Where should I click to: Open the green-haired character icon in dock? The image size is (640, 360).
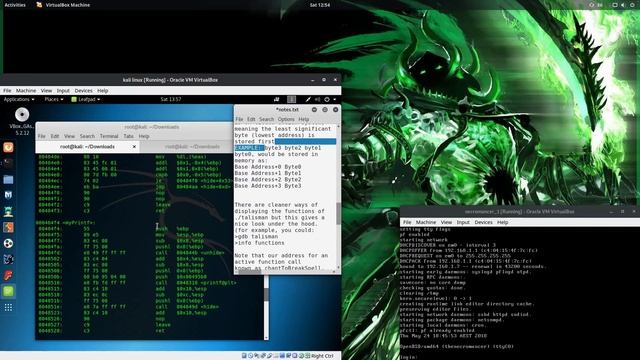8,211
